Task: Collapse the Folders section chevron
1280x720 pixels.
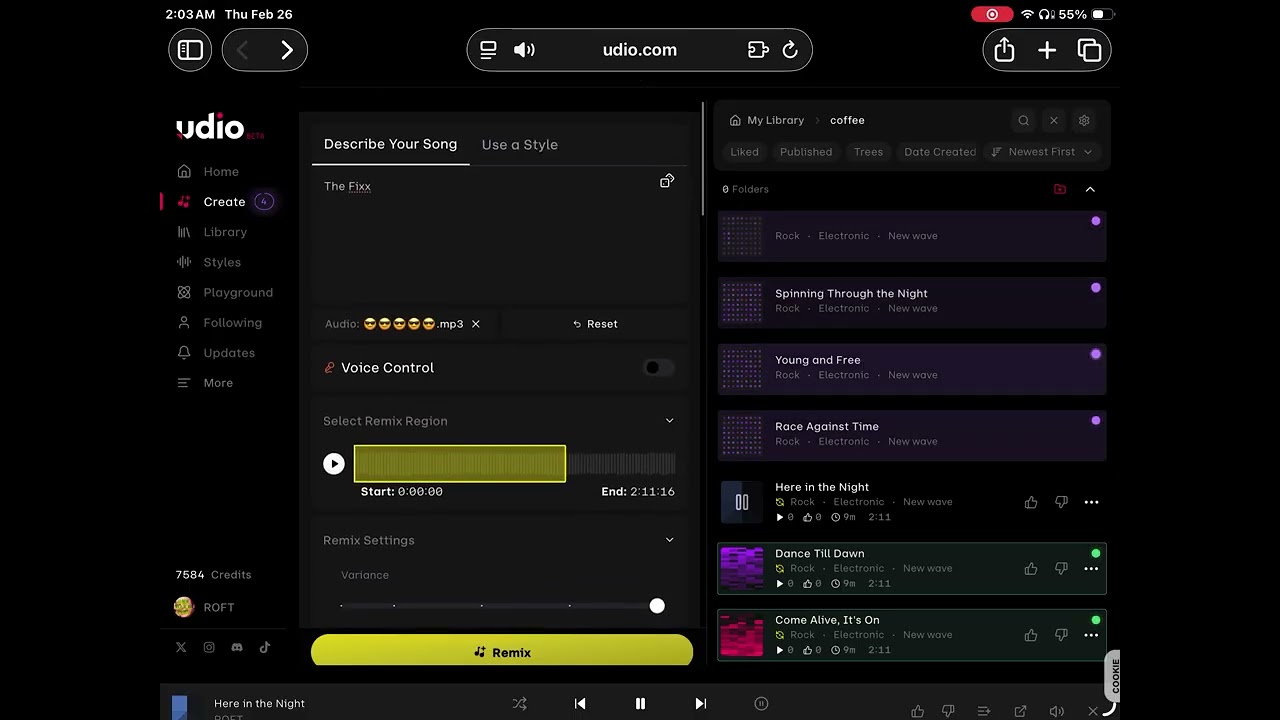Action: click(x=1090, y=189)
